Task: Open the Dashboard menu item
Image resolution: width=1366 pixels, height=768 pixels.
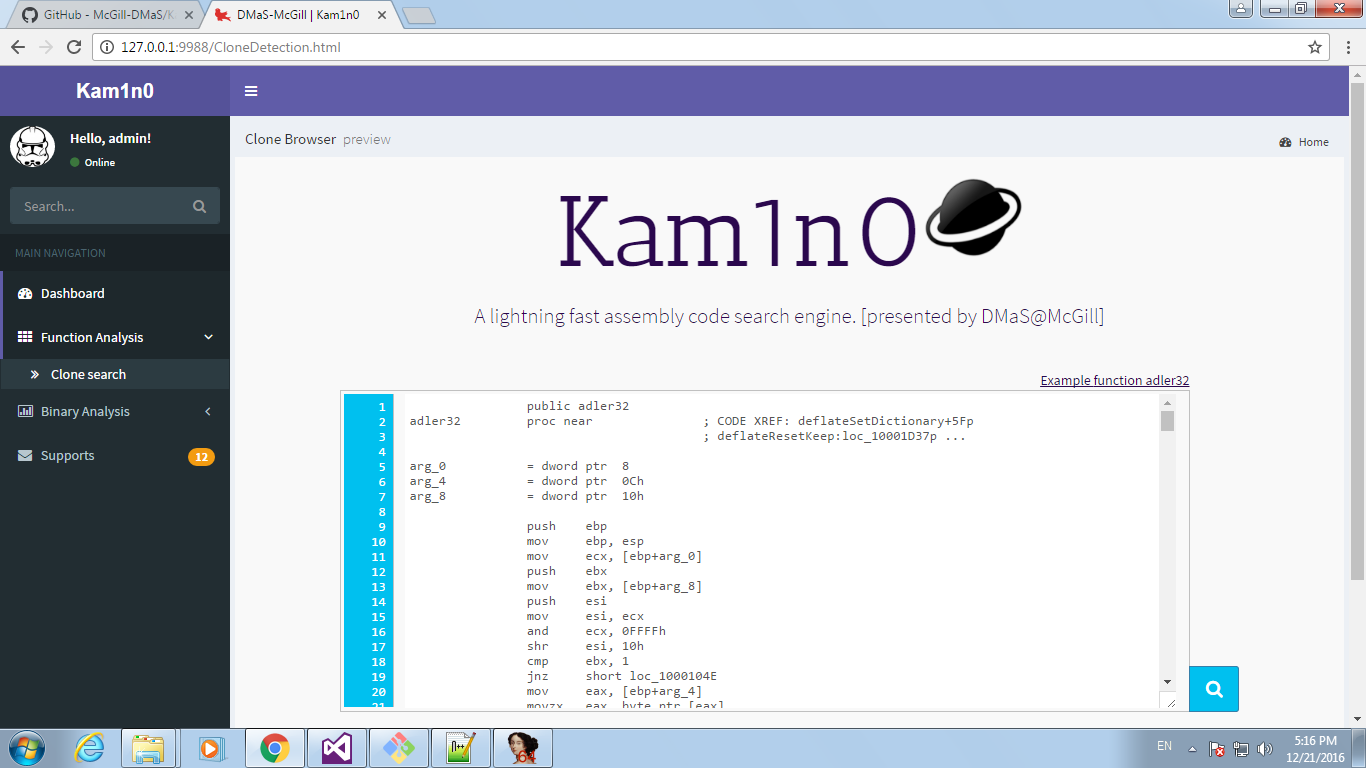Action: click(x=115, y=293)
